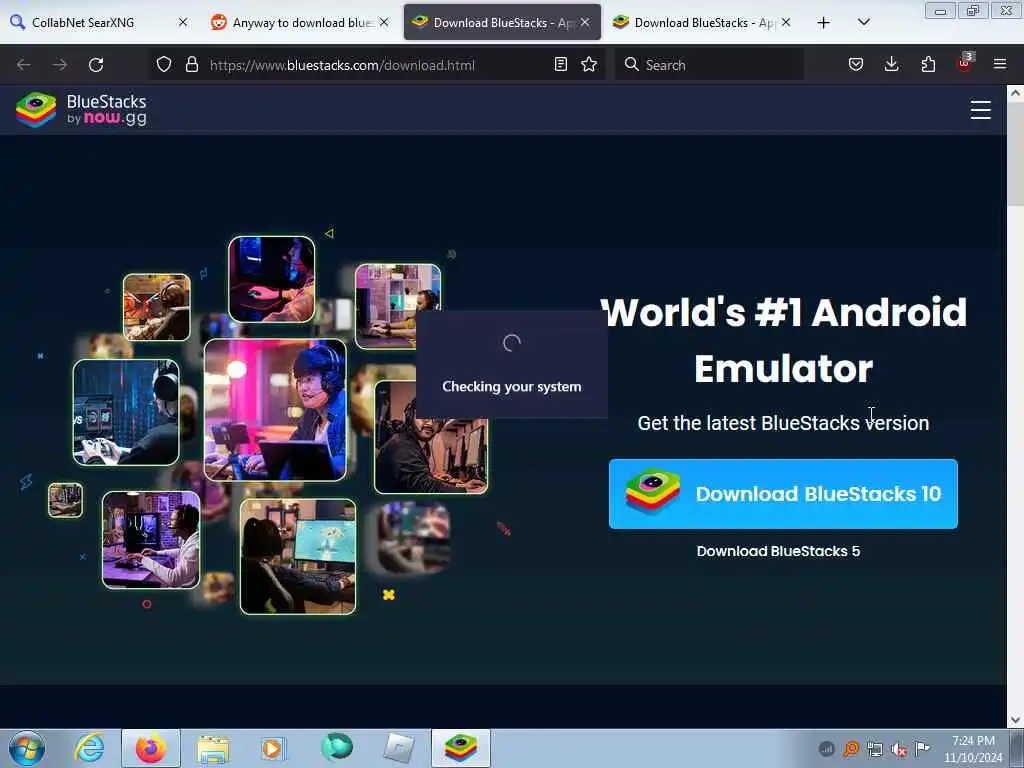Select the active Download BlueStacks tab

point(502,22)
